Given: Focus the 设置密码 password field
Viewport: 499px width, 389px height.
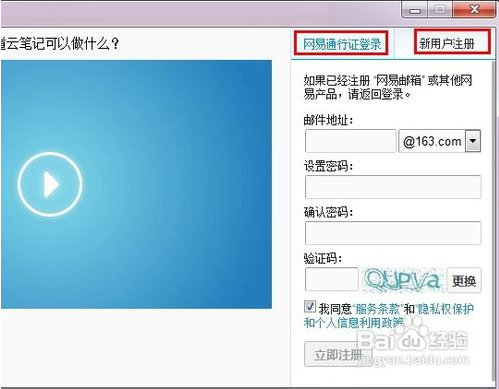Looking at the screenshot, I should tap(393, 187).
